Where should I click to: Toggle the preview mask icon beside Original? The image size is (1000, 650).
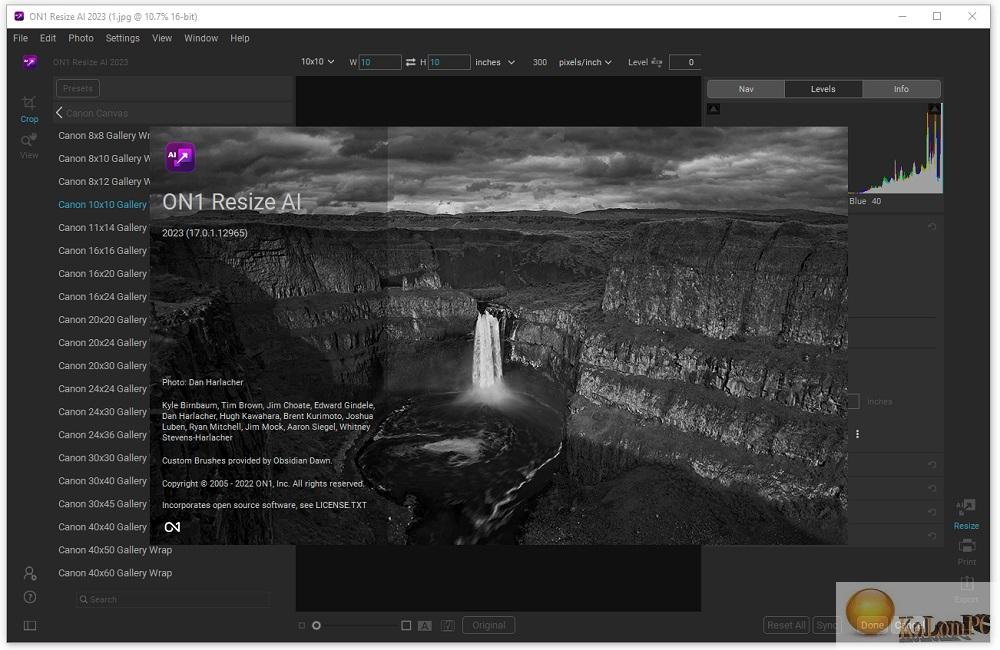(448, 626)
